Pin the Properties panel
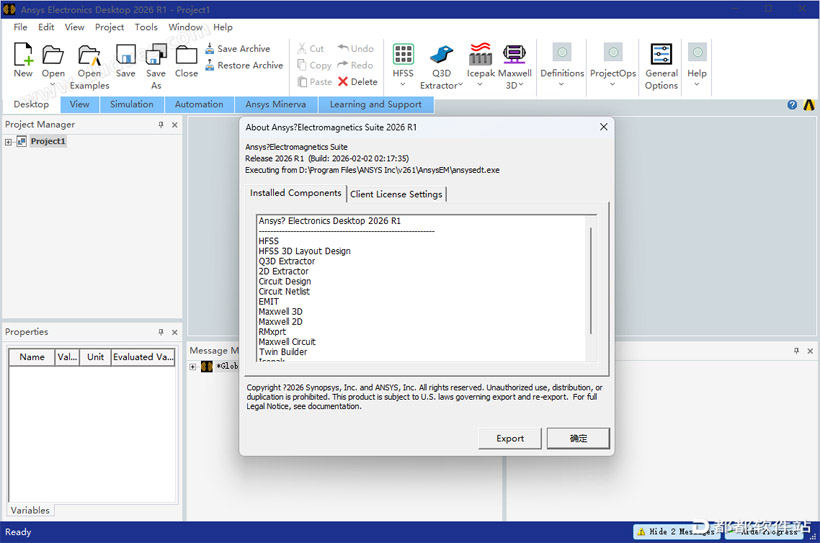This screenshot has width=820, height=543. point(161,332)
